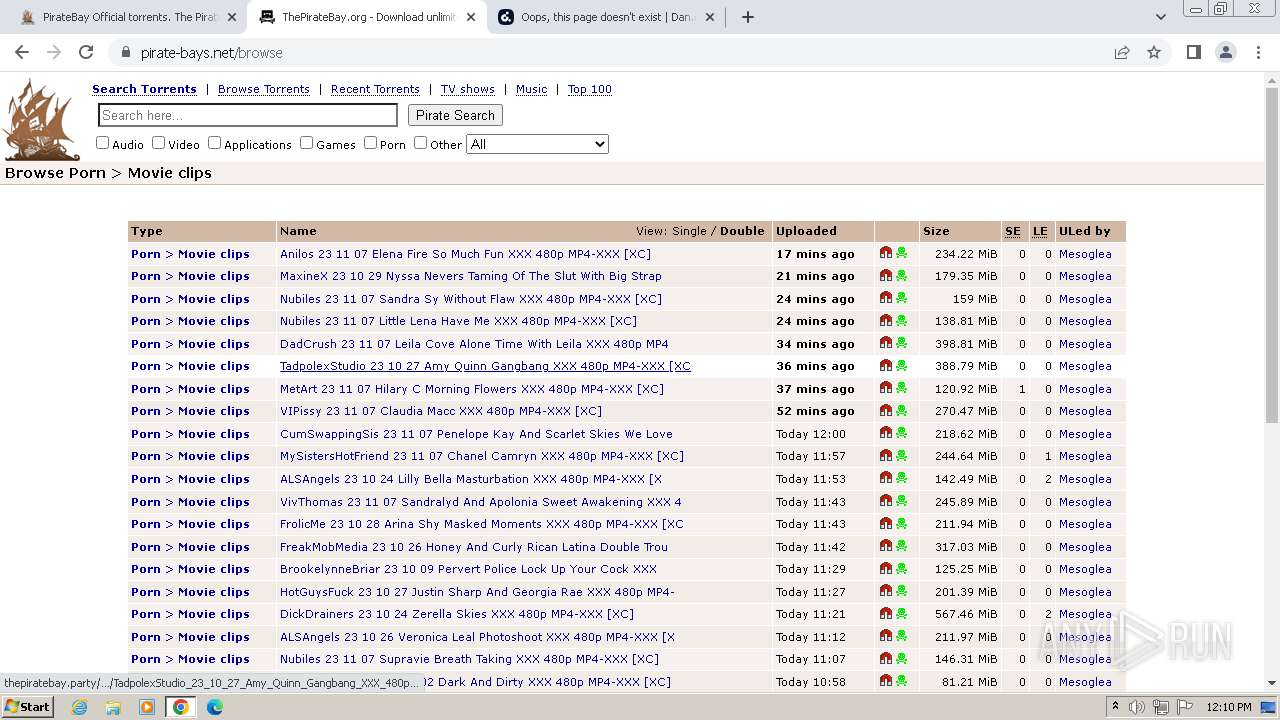Open the site information icon in address bar
The width and height of the screenshot is (1280, 720).
click(126, 53)
